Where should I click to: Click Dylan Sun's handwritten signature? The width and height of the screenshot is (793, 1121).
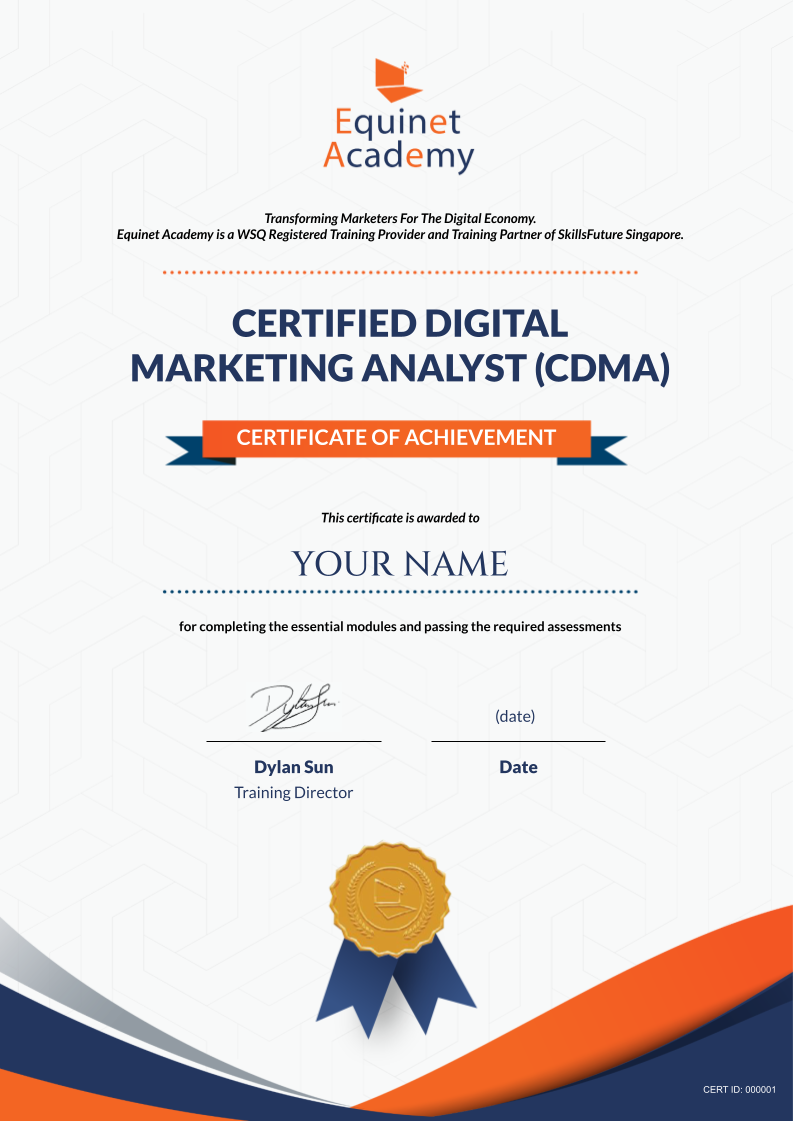coord(292,706)
